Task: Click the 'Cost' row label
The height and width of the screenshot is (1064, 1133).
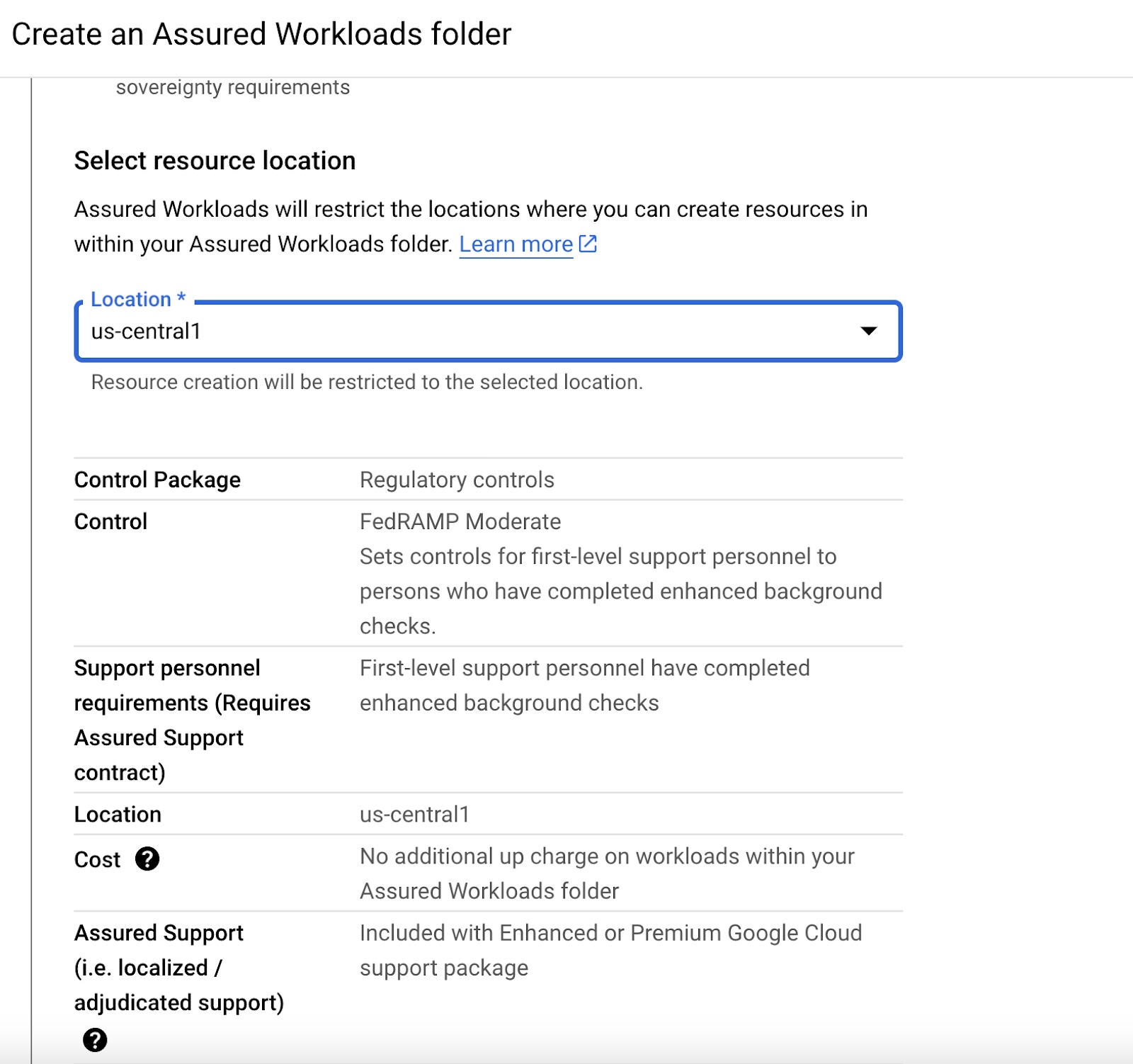Action: 97,859
